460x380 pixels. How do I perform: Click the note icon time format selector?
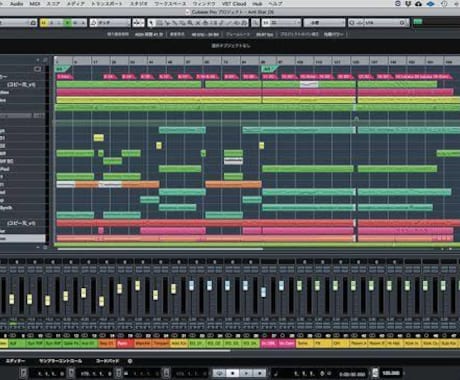coord(277,374)
